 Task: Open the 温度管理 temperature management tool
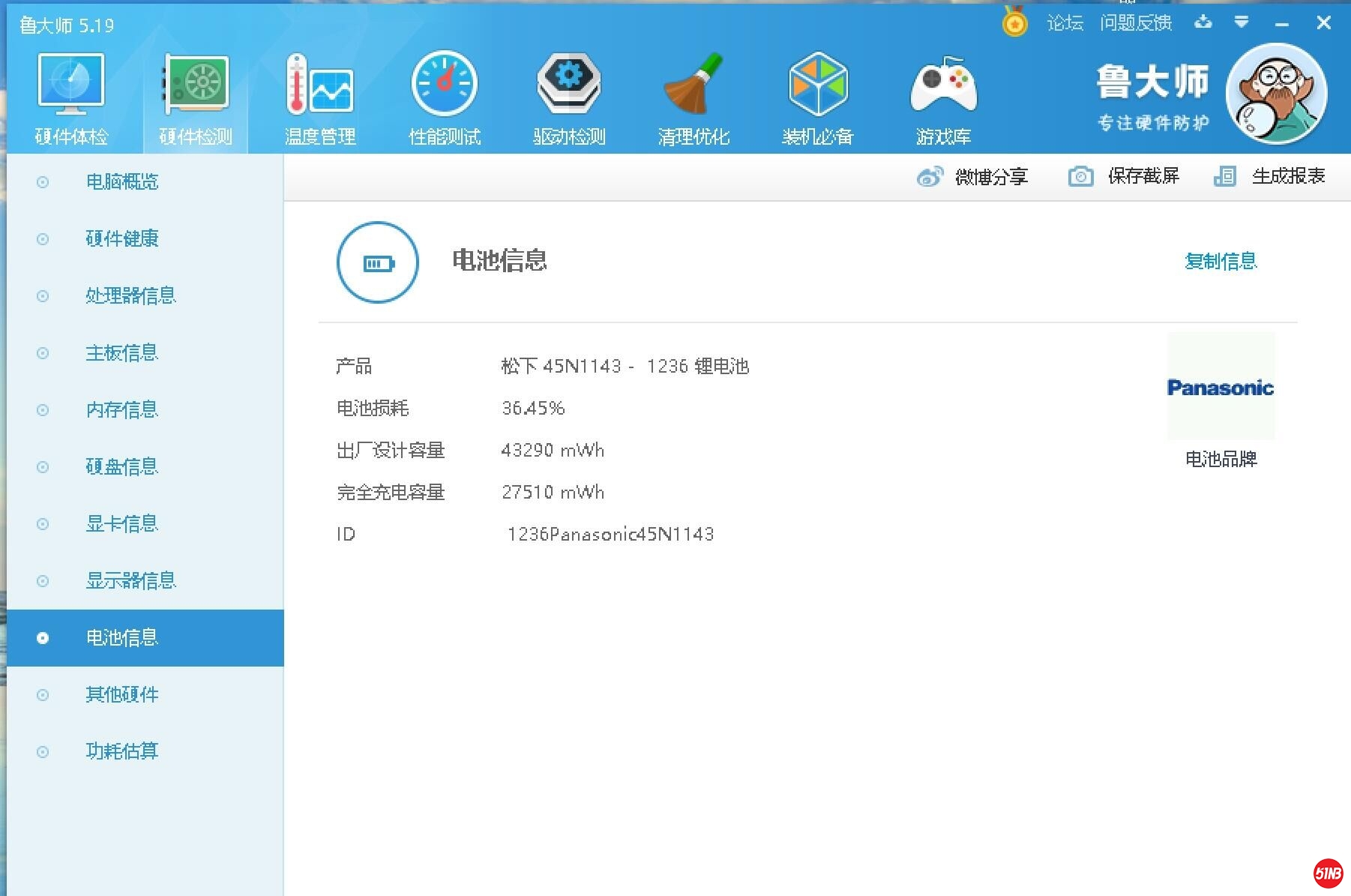(x=319, y=96)
